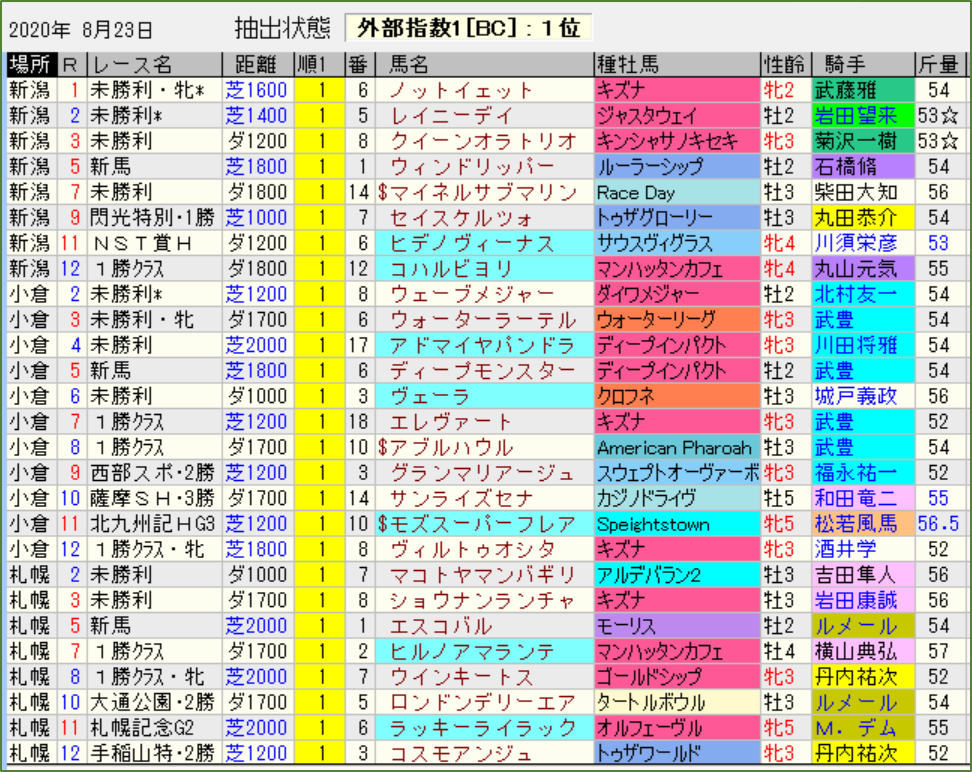Viewport: 972px width, 772px height.
Task: Open horse ラッキーライラック entry
Action: (483, 728)
